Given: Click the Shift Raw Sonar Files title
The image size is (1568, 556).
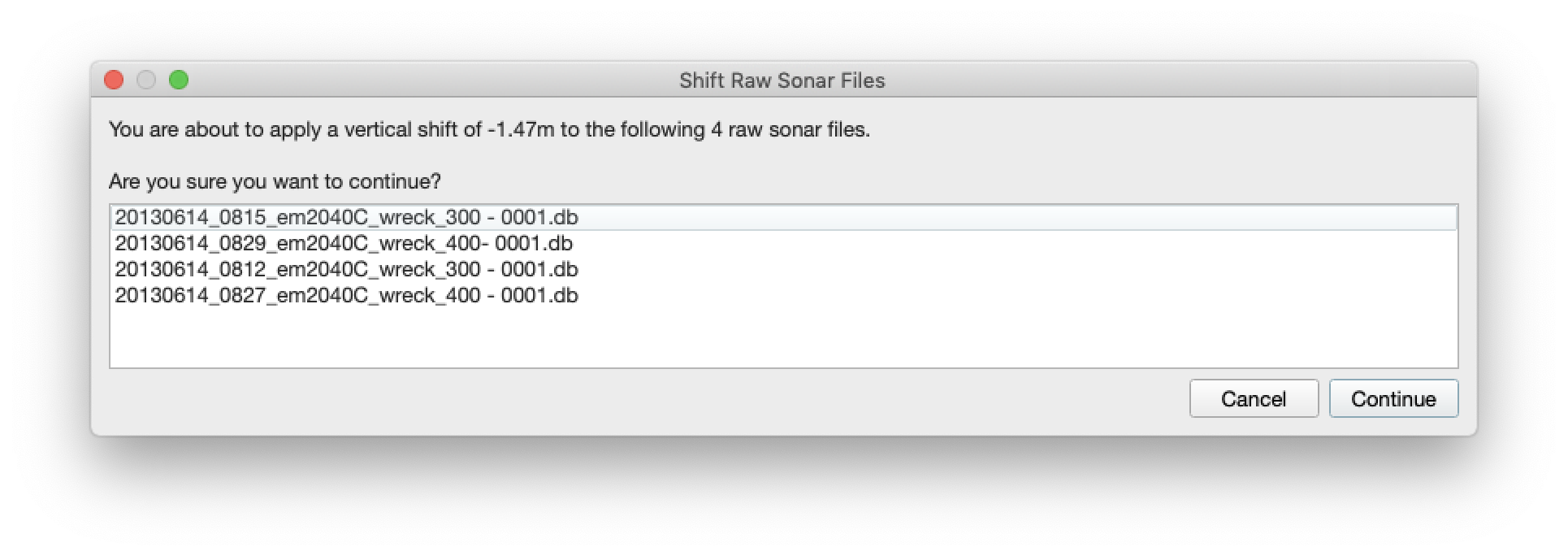Looking at the screenshot, I should tap(782, 80).
